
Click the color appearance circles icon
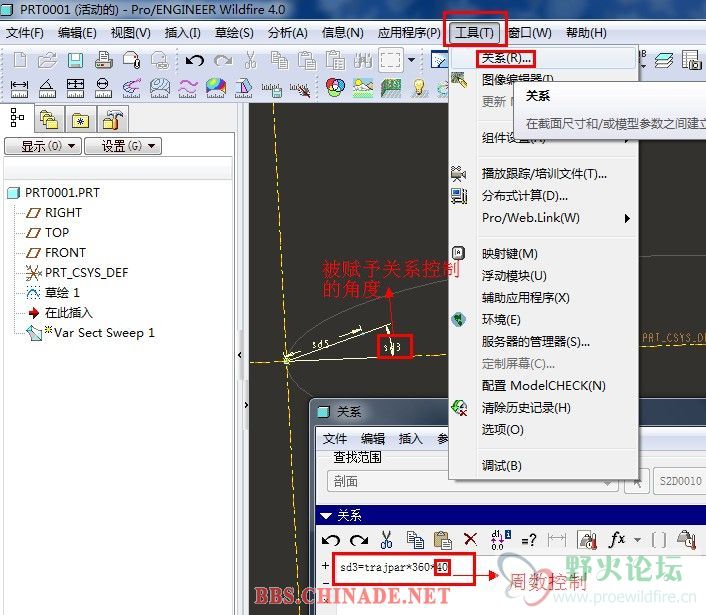pos(335,87)
